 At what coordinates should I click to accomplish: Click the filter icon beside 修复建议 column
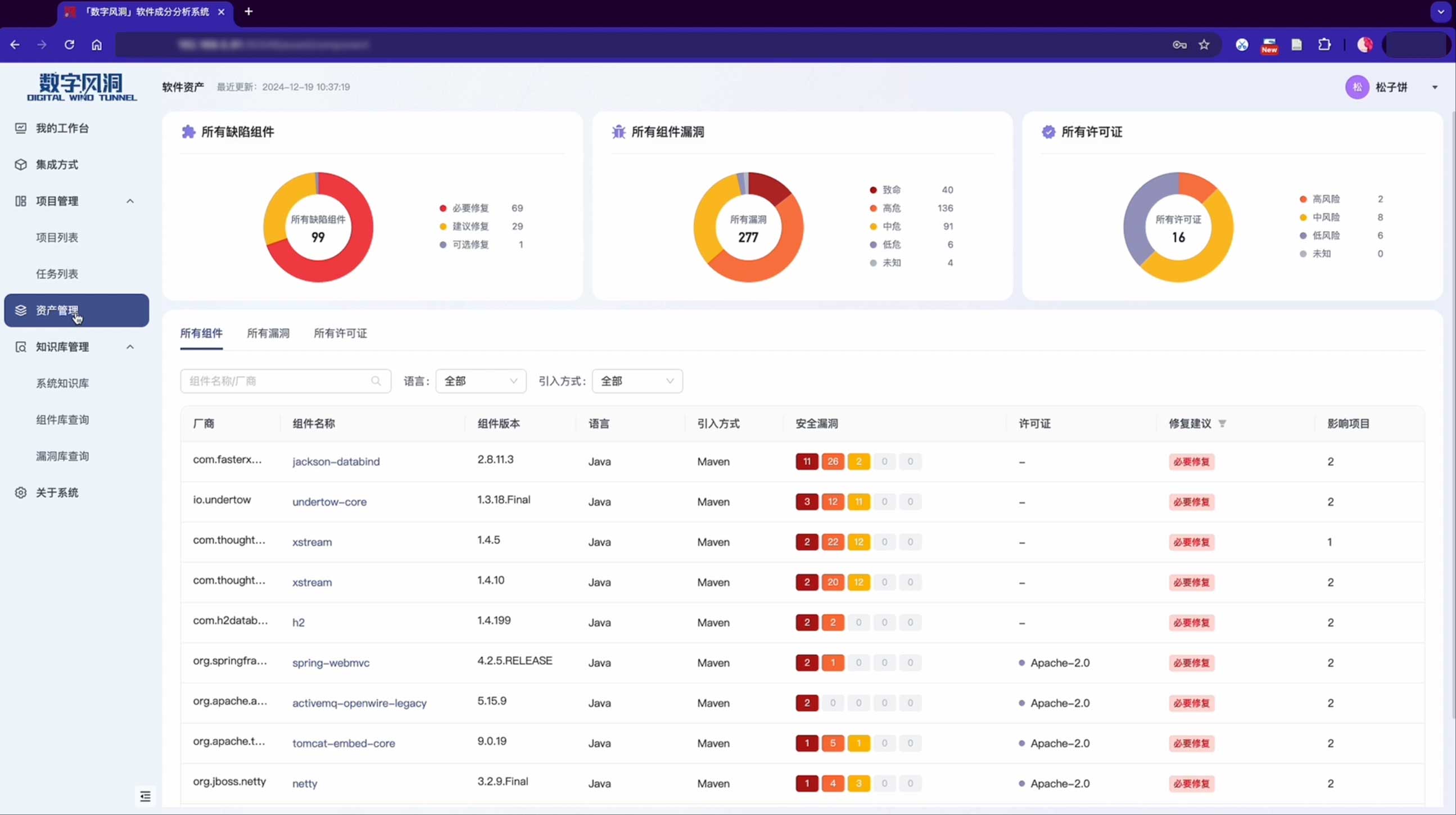point(1222,423)
